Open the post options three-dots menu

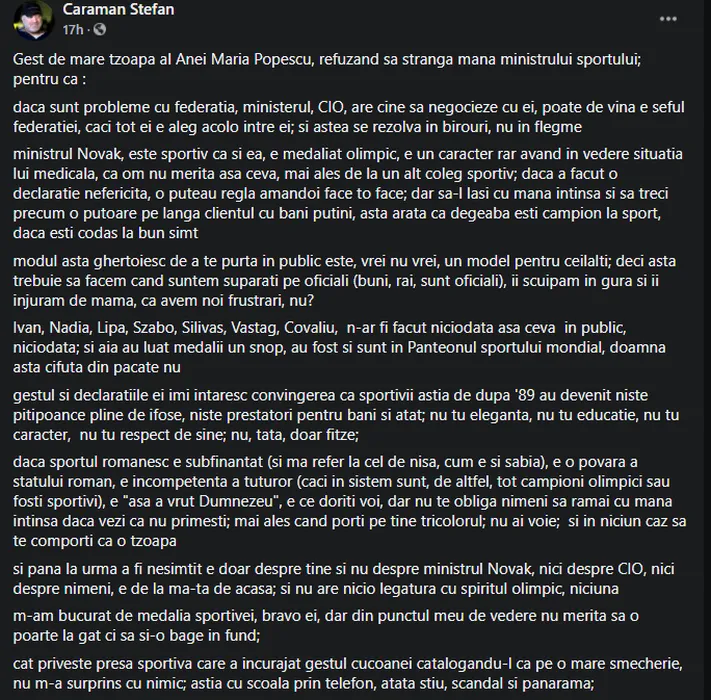[668, 19]
